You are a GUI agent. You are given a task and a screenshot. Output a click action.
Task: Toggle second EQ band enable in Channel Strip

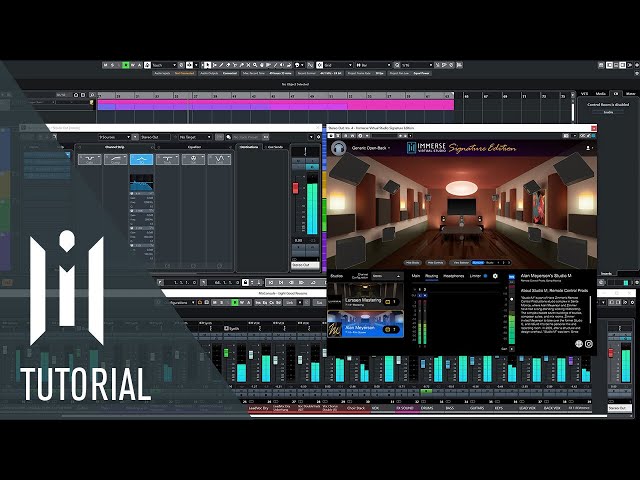pyautogui.click(x=131, y=211)
